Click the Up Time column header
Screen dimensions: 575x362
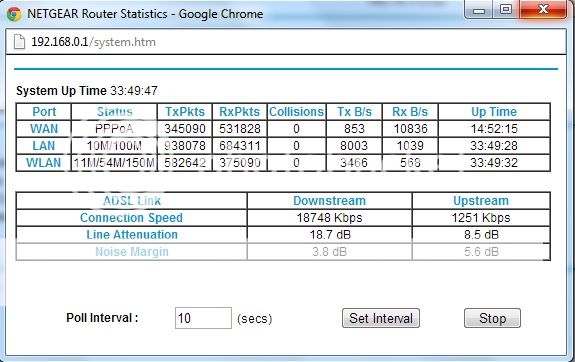click(494, 111)
